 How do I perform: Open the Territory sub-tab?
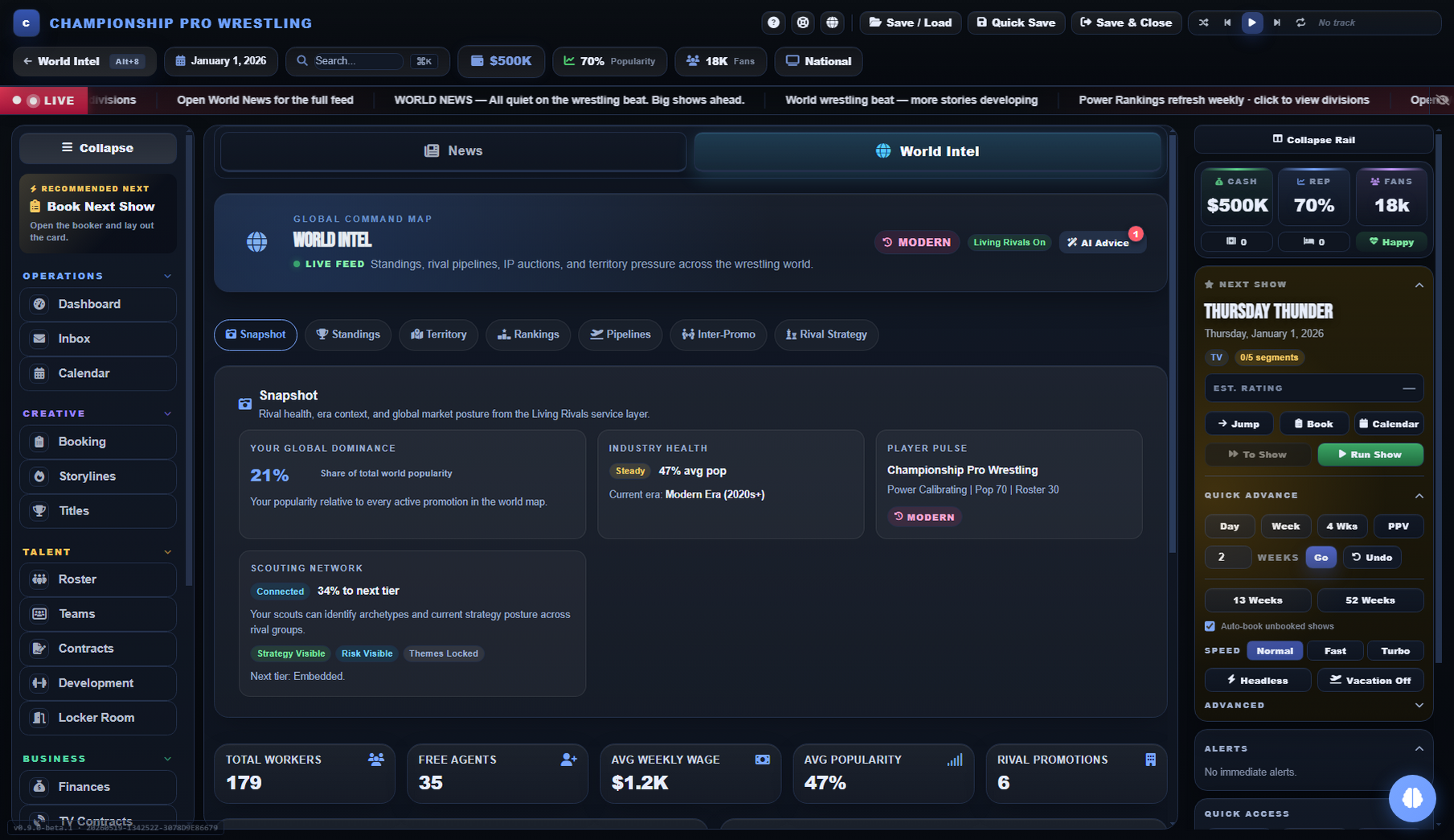pyautogui.click(x=439, y=334)
